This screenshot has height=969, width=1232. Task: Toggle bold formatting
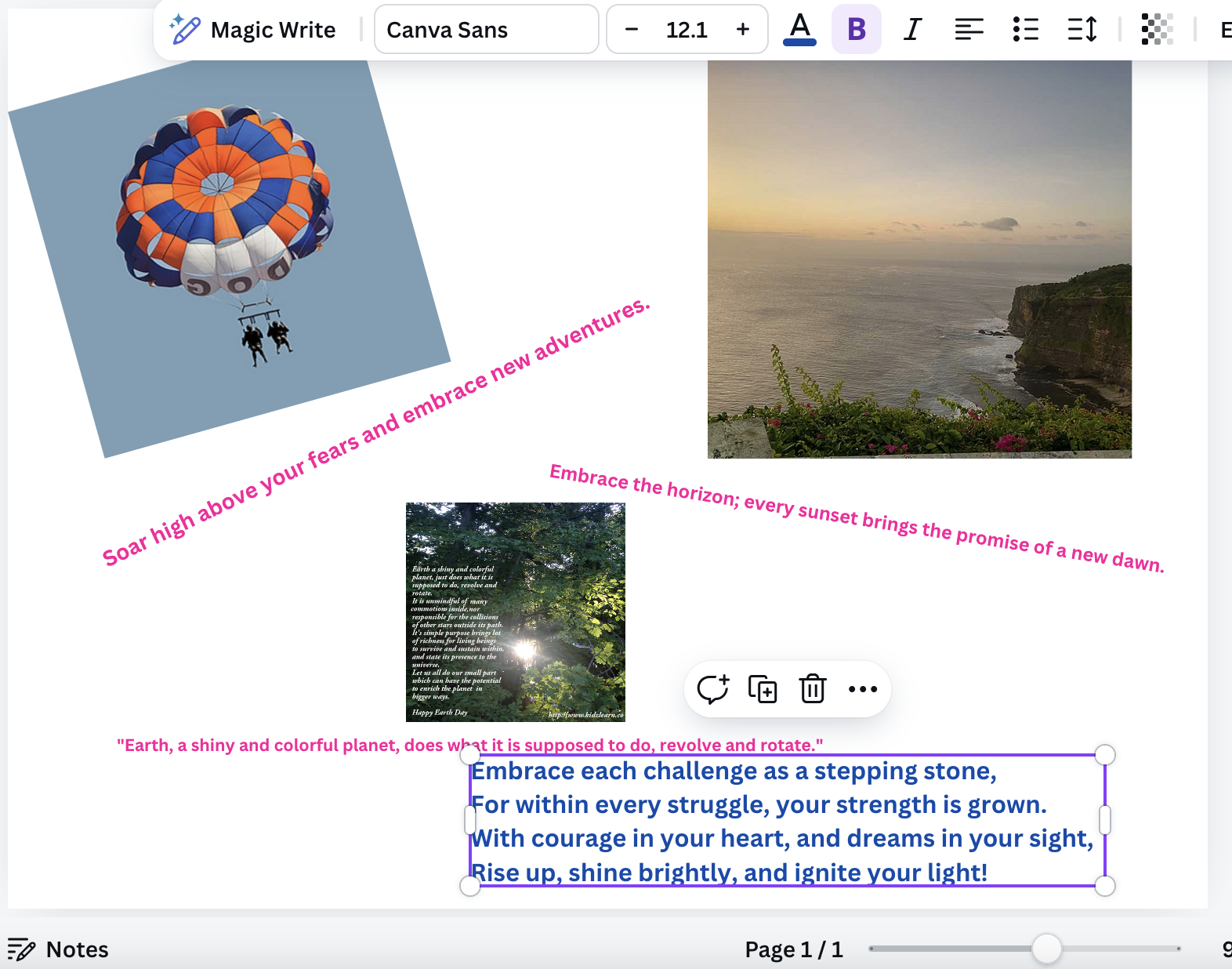point(856,30)
